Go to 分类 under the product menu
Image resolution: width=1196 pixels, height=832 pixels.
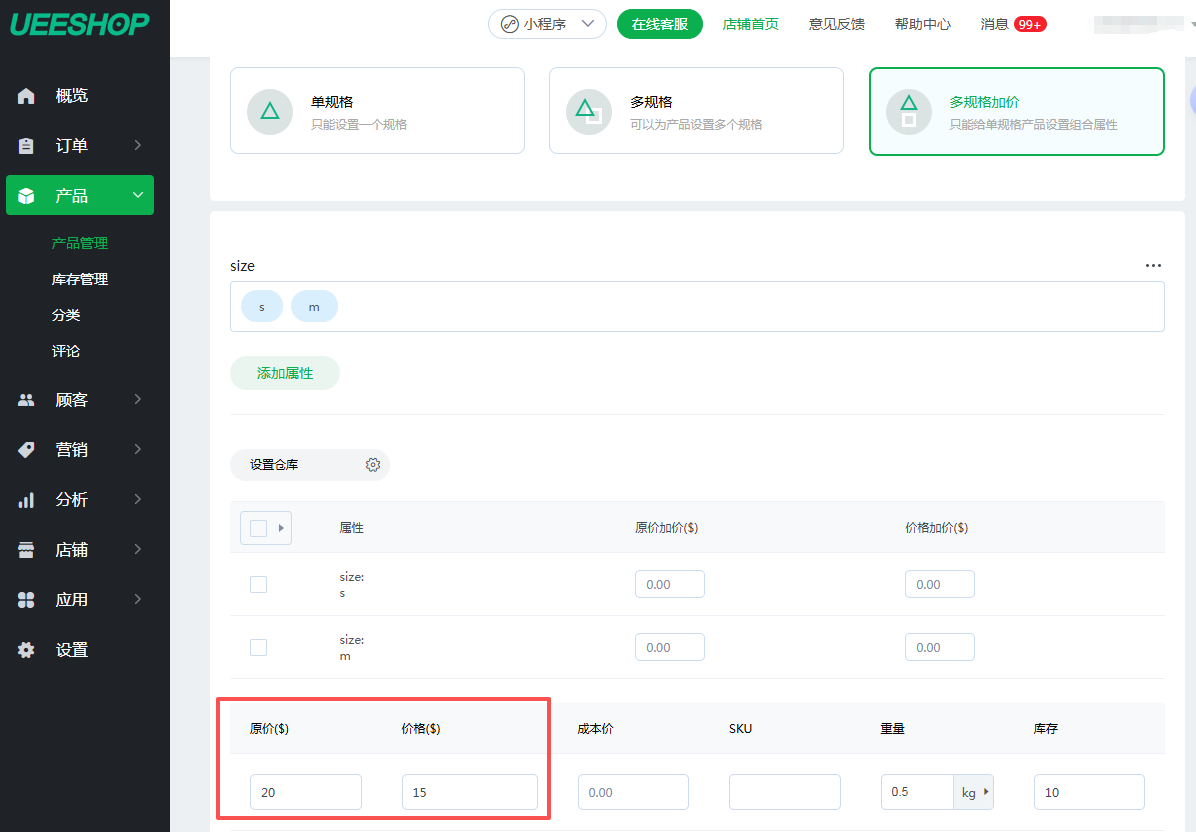point(66,315)
